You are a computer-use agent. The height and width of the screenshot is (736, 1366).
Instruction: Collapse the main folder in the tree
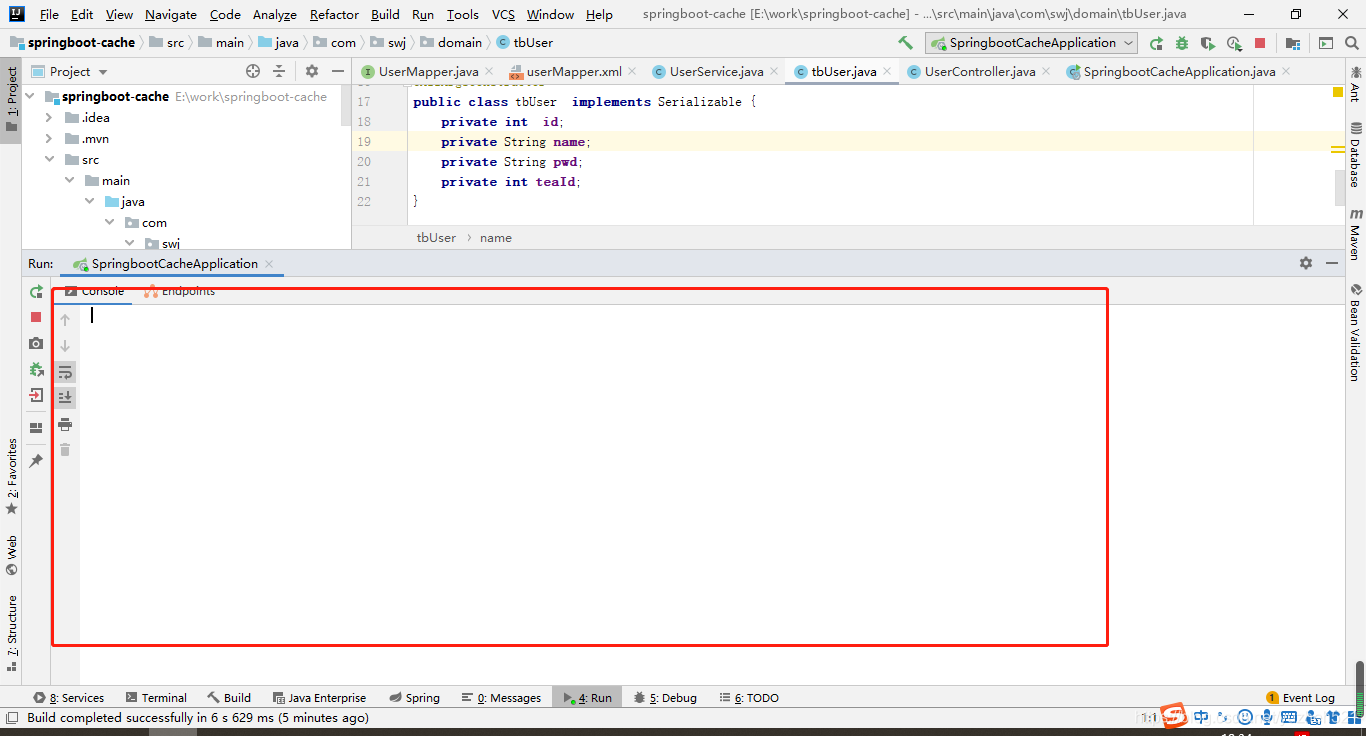pos(69,181)
